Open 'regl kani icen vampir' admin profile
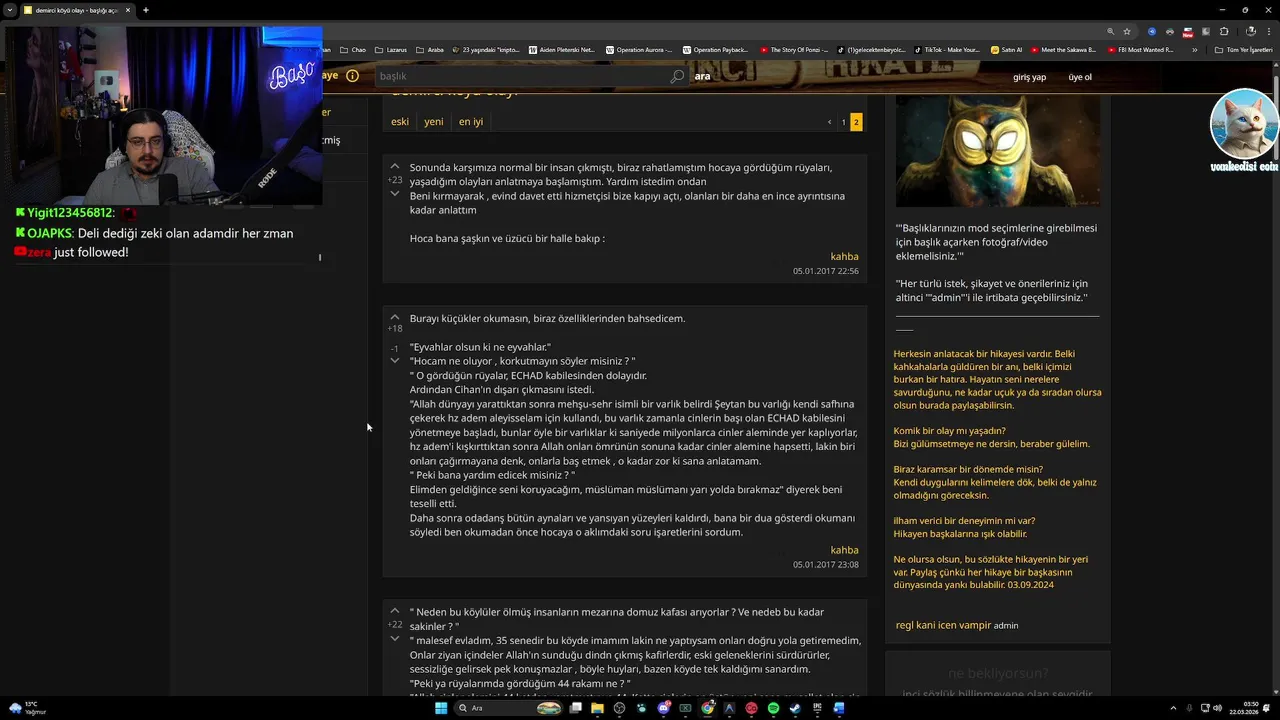The image size is (1280, 720). [943, 625]
